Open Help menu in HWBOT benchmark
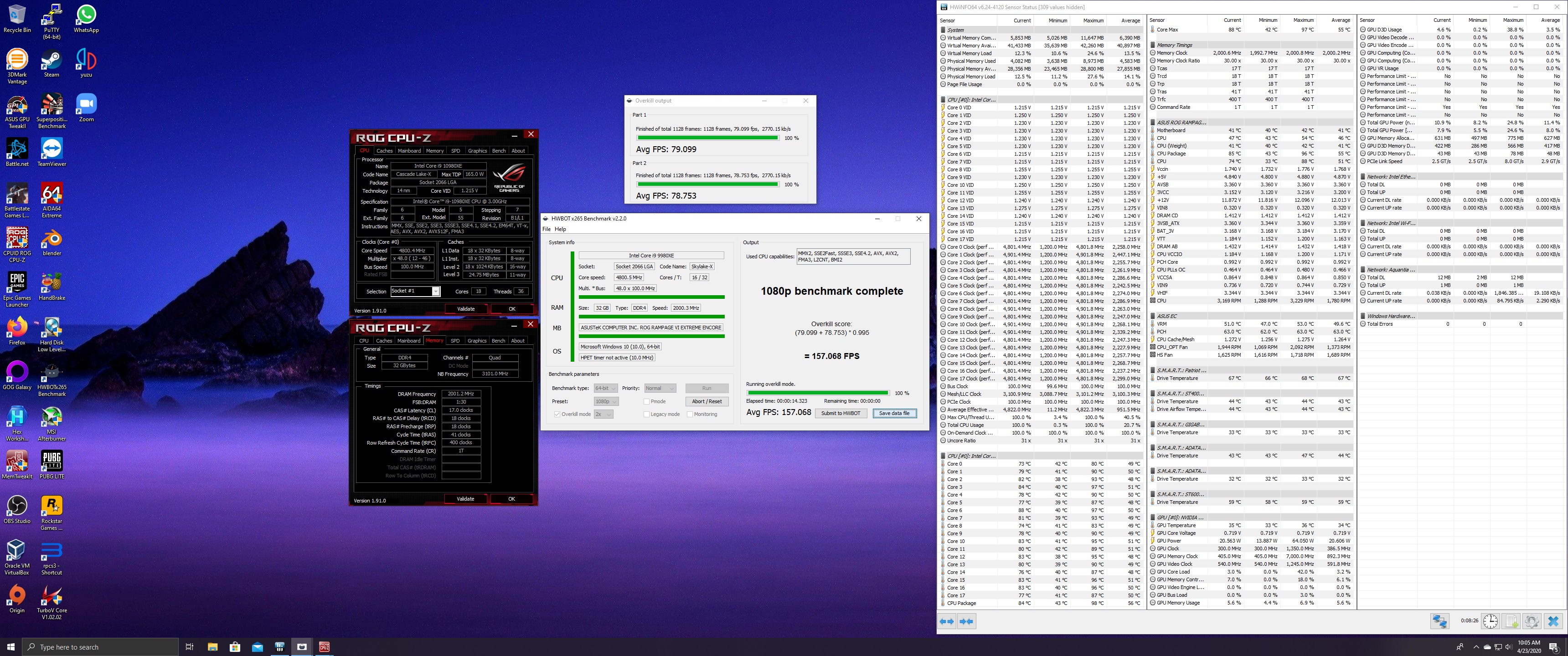Screen dimensions: 1568x656 tap(561, 230)
